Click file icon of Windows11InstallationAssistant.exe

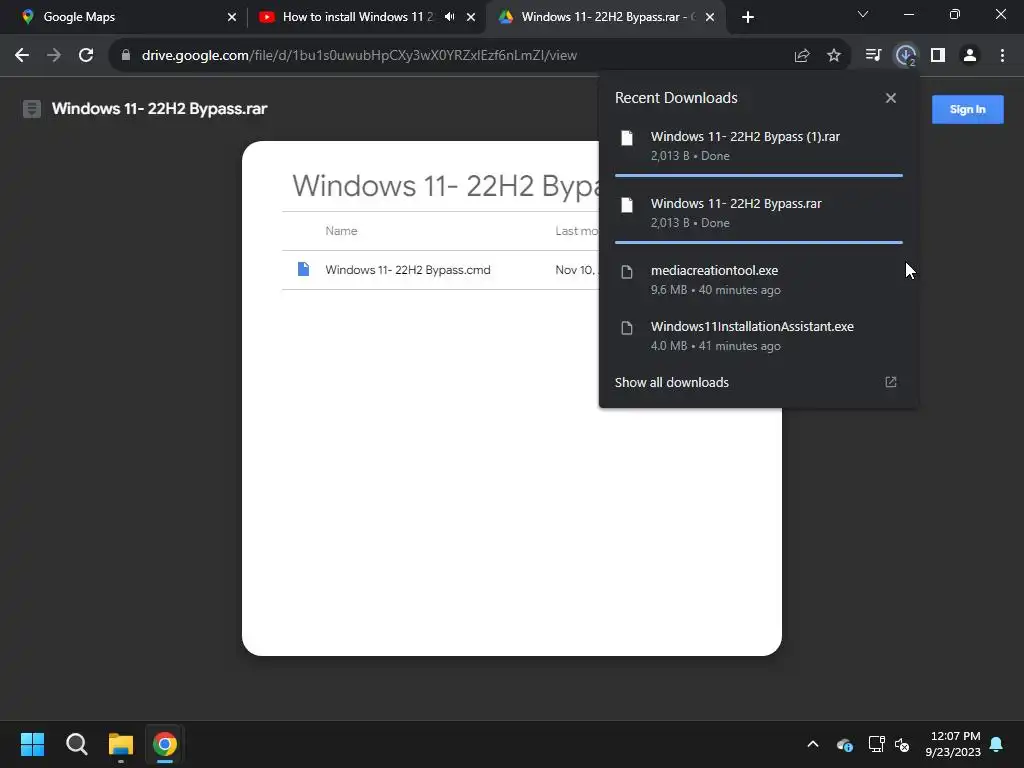(627, 328)
